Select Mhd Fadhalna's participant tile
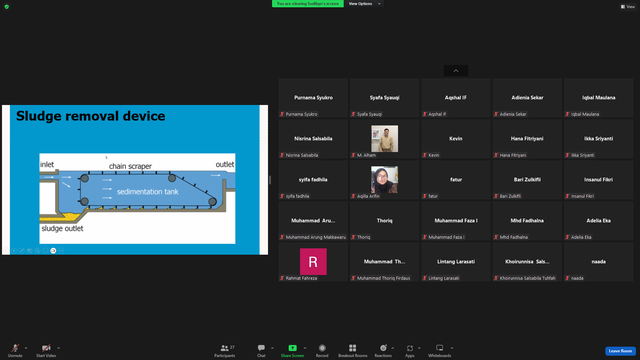Image resolution: width=640 pixels, height=360 pixels. [527, 221]
